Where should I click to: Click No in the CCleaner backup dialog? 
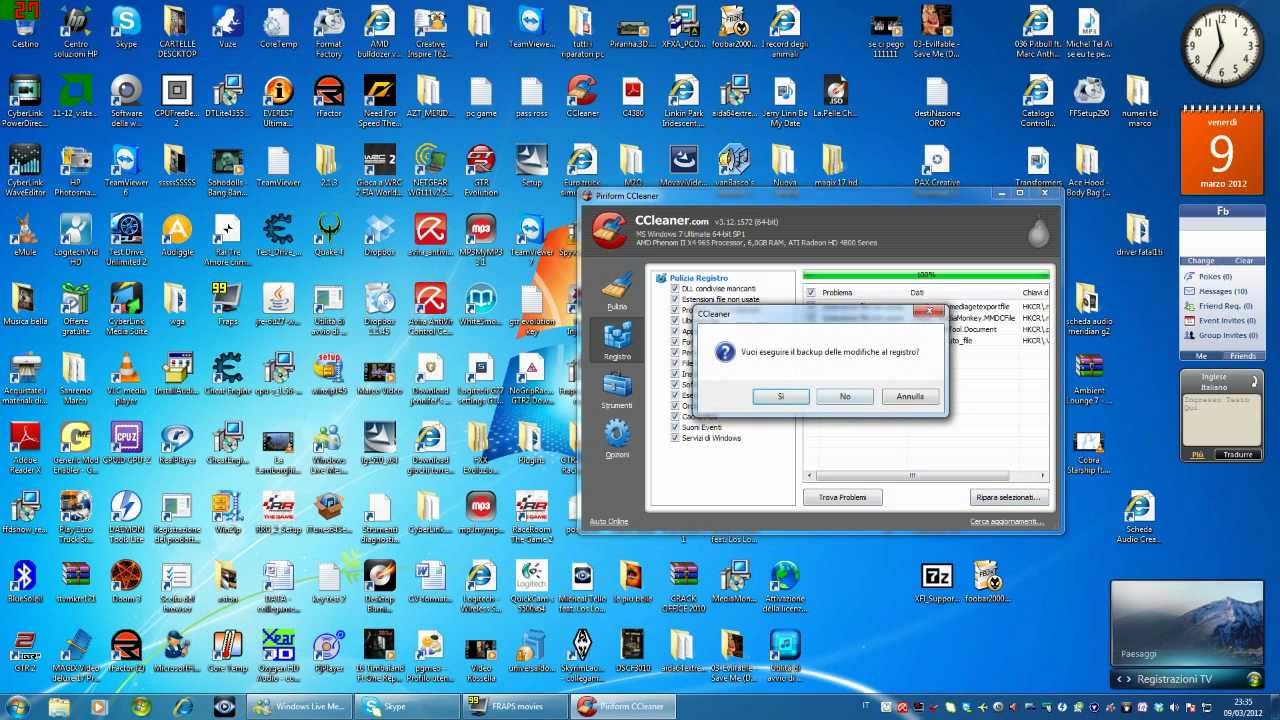[x=845, y=396]
